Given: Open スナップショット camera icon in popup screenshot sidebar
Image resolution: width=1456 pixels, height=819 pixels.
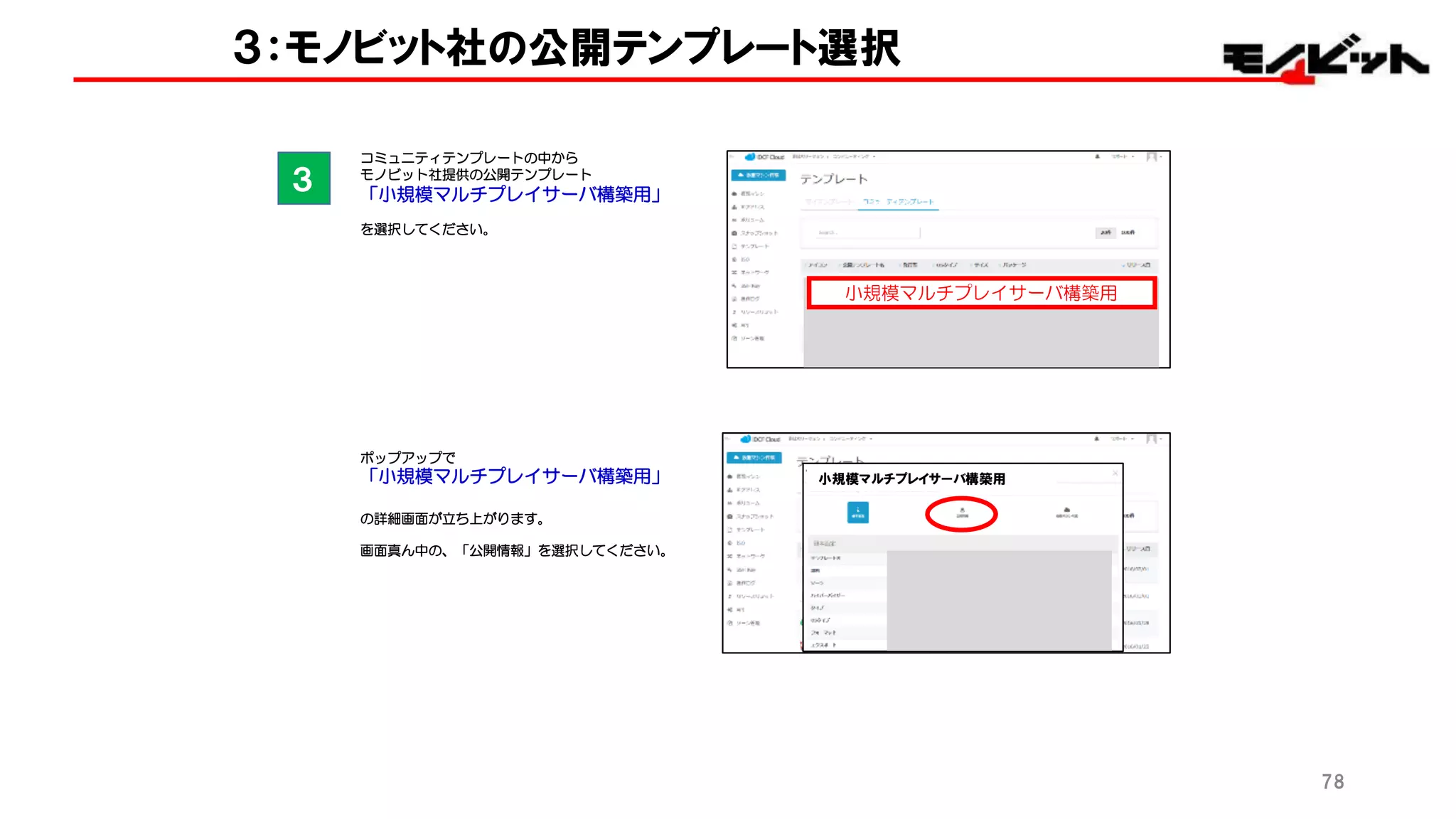Looking at the screenshot, I should coord(730,517).
